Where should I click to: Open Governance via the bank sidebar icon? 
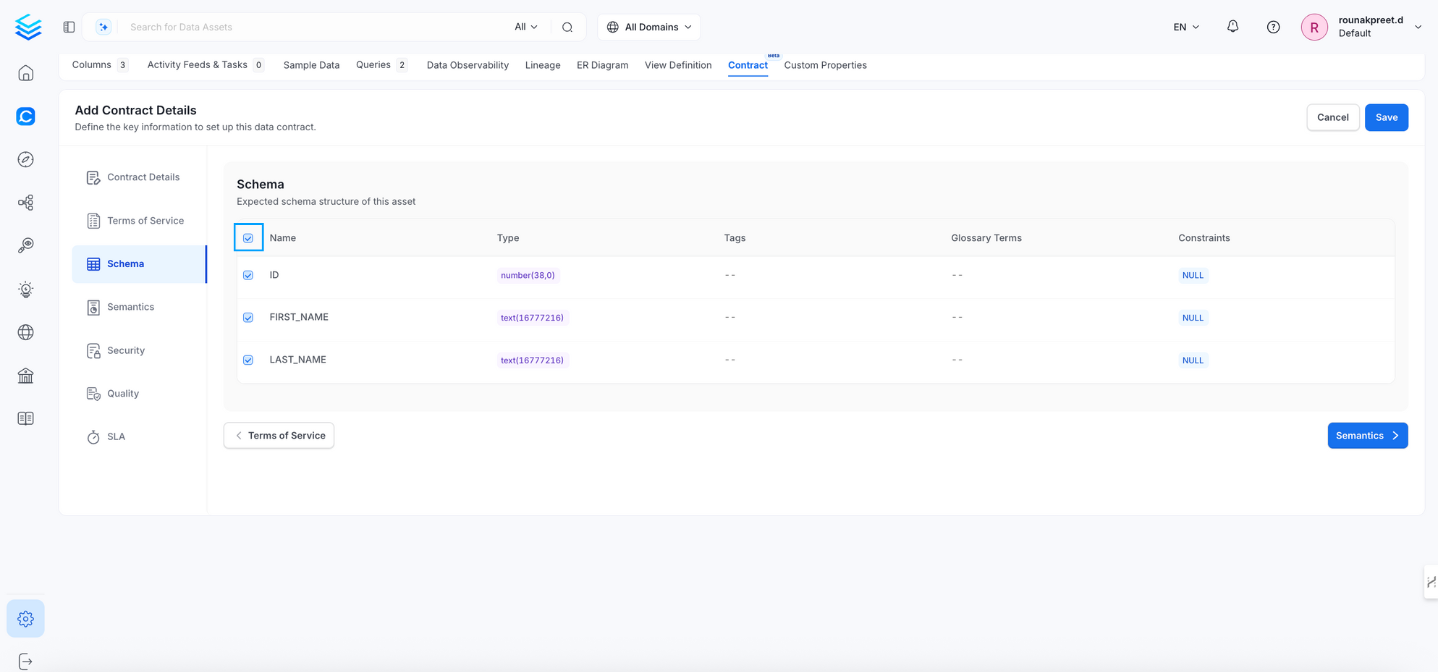26,375
